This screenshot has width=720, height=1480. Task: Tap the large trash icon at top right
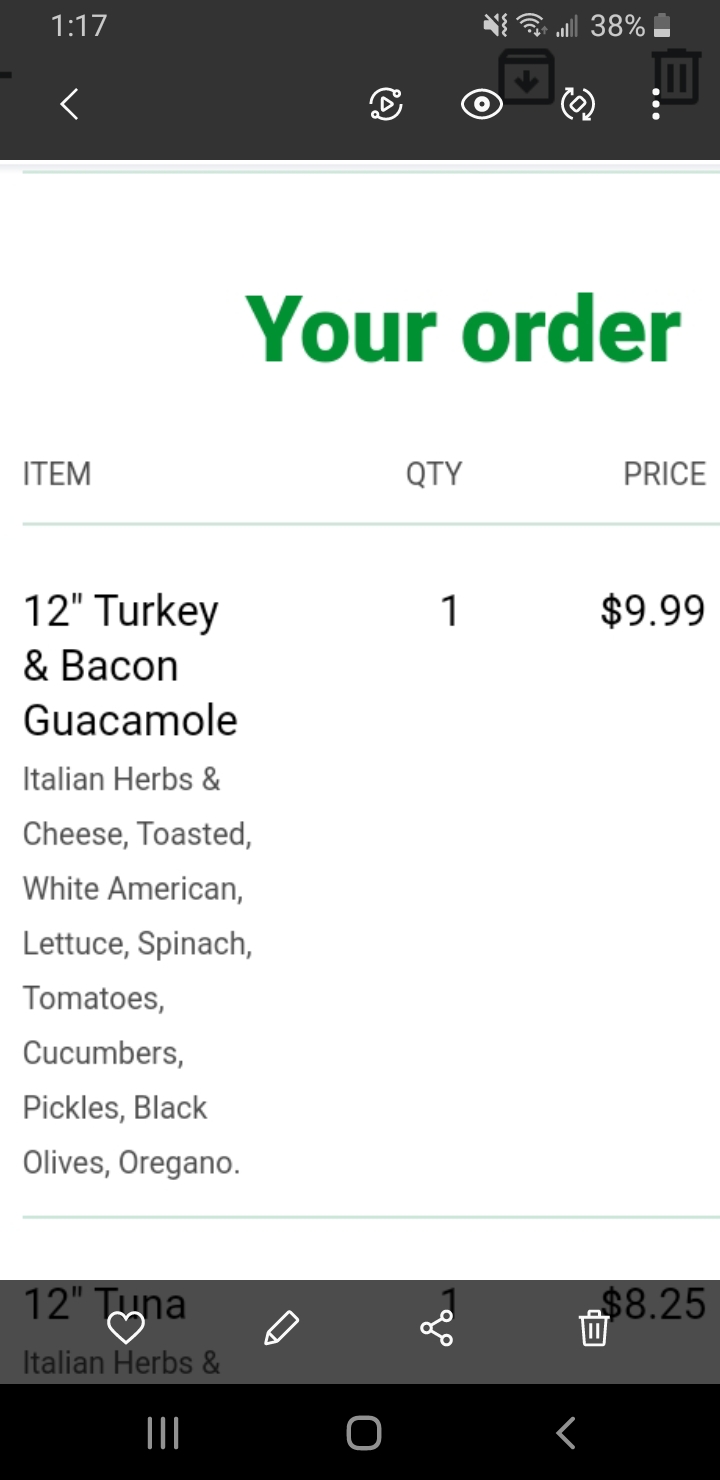point(676,76)
